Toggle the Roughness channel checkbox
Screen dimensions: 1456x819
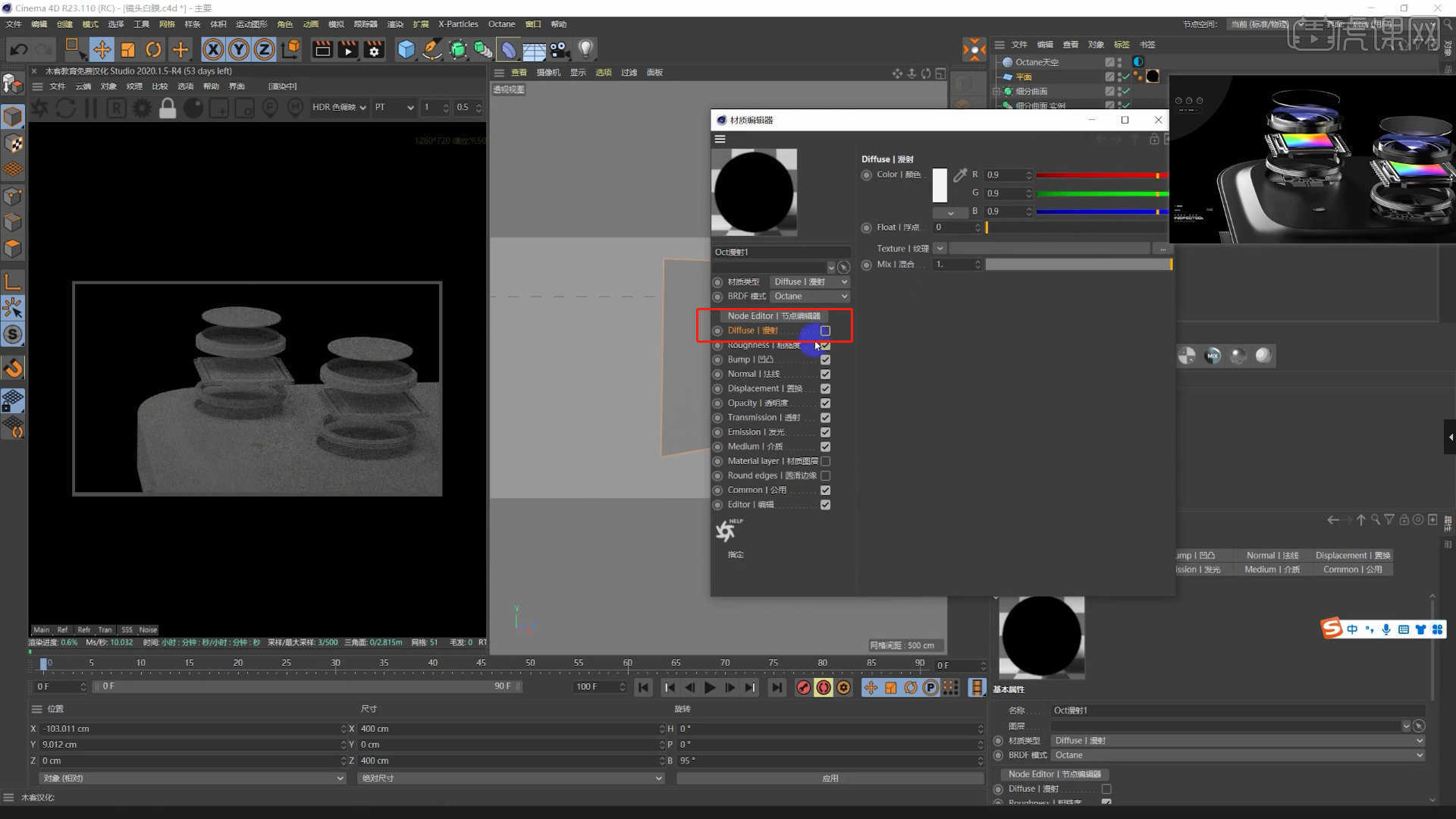[825, 345]
